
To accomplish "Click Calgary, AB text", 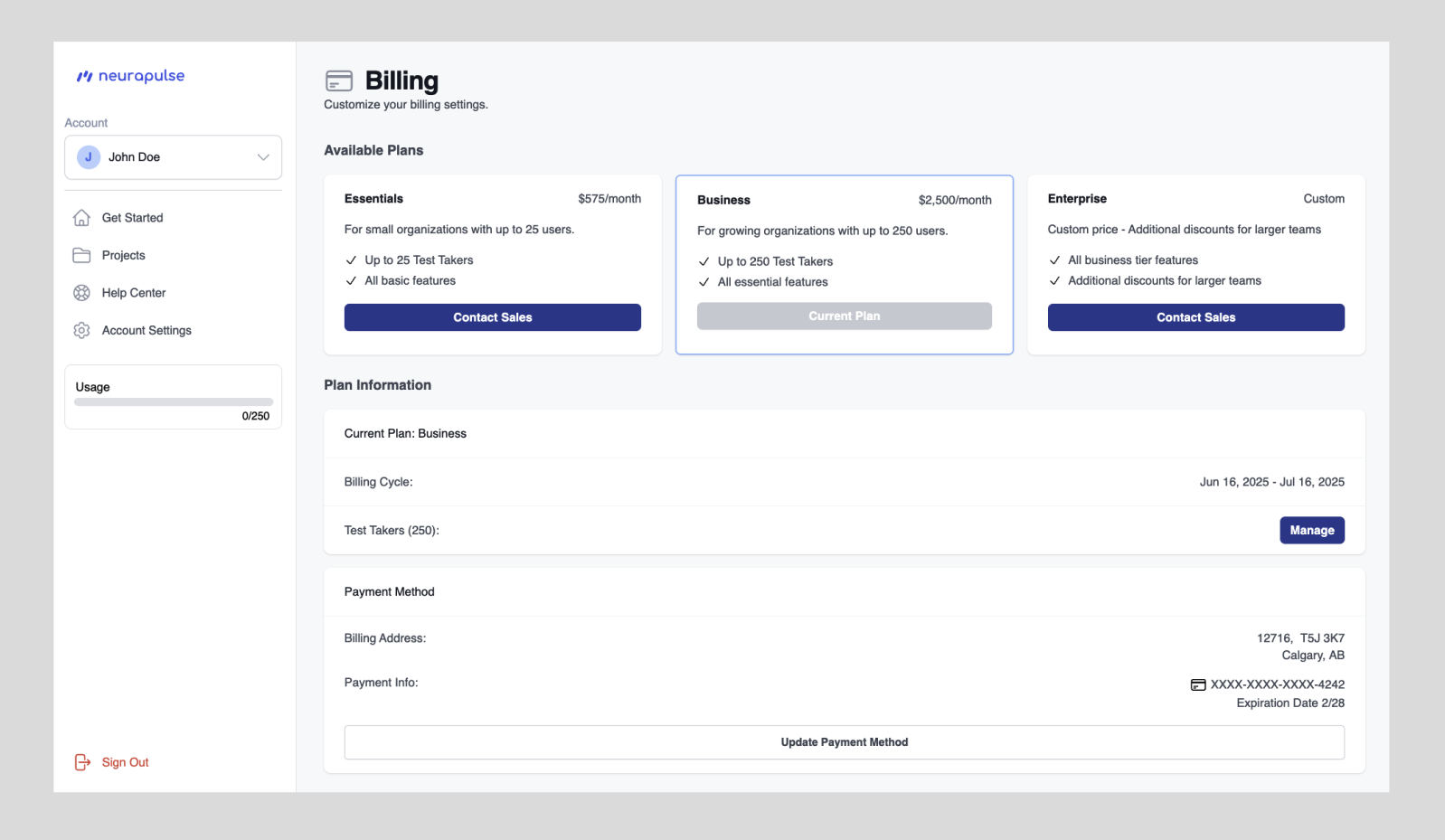I will tap(1313, 656).
